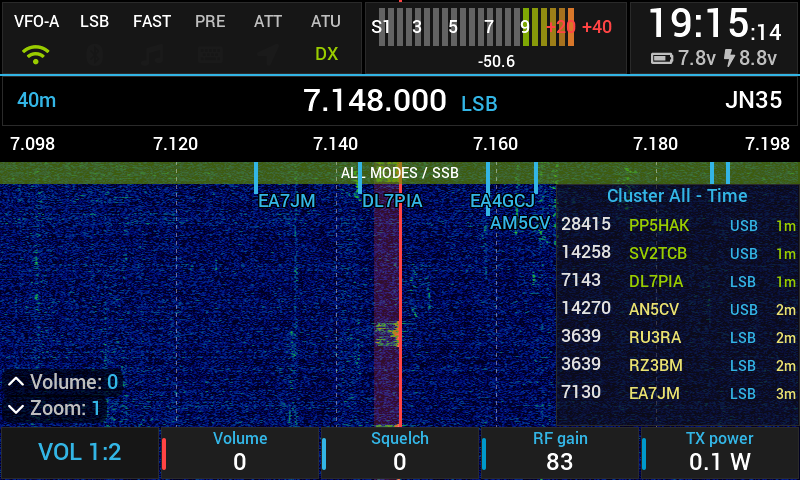Viewport: 800px width, 480px height.
Task: Tap the battery icon next to 7.8v
Action: [662, 59]
